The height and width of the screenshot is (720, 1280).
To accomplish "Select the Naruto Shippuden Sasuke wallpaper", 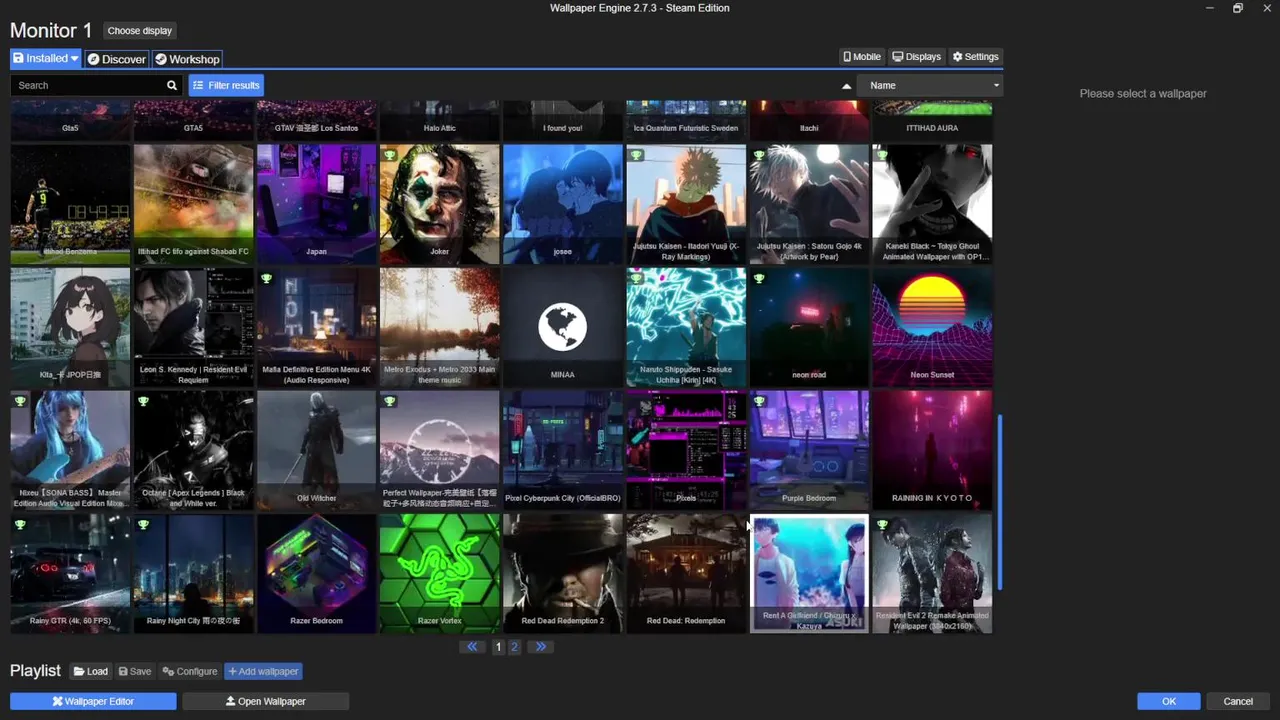I will coord(686,327).
